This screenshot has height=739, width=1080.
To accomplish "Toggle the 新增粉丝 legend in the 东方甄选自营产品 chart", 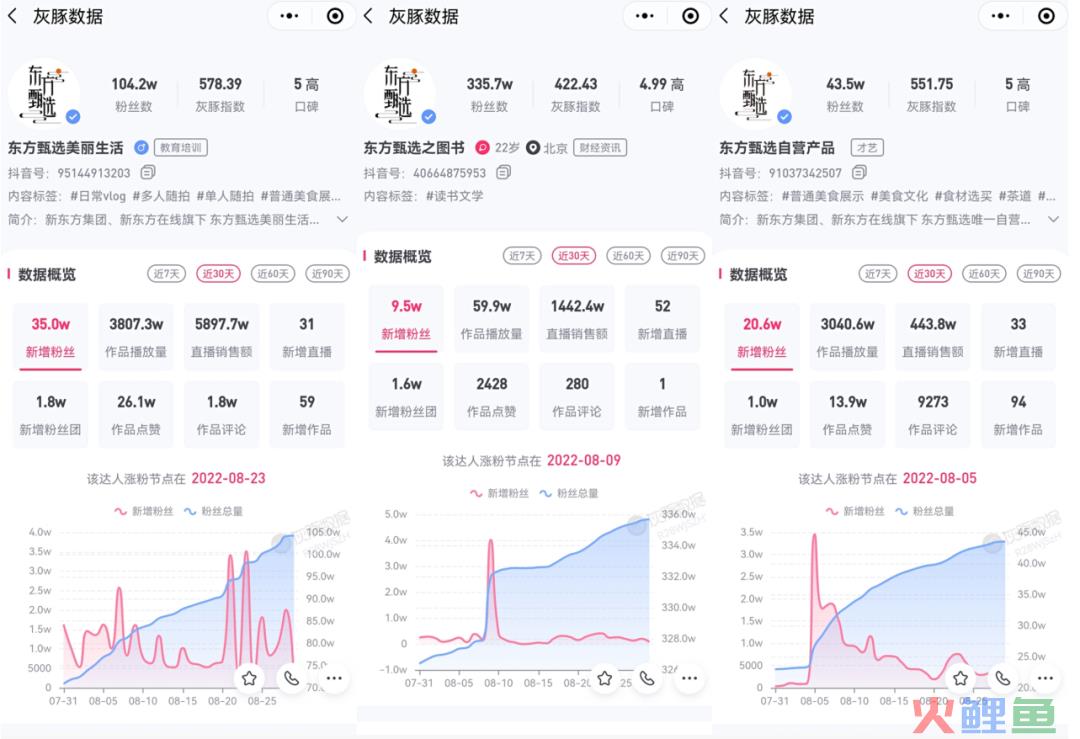I will pyautogui.click(x=855, y=511).
